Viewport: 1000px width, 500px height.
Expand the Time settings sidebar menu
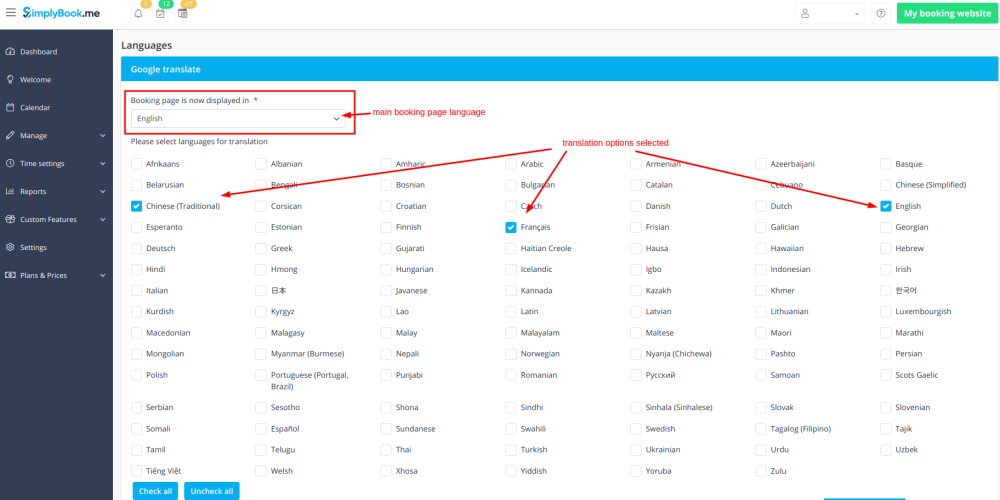[55, 163]
